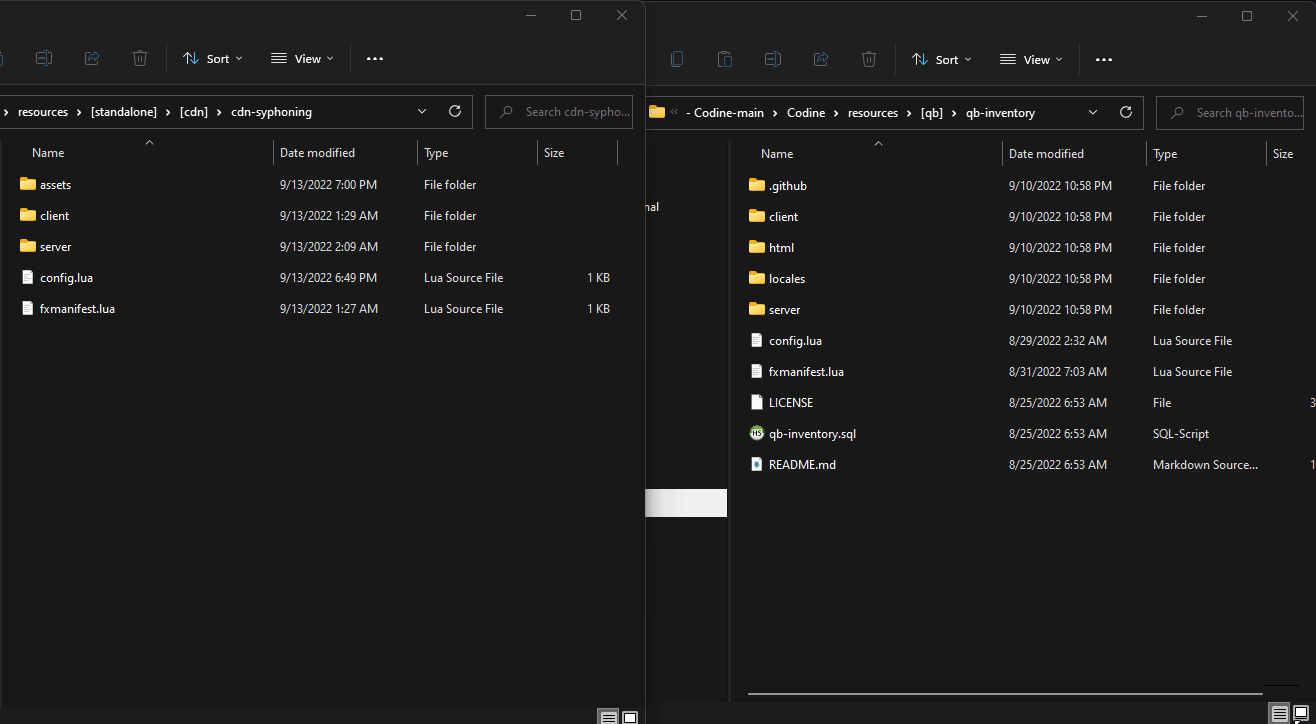This screenshot has height=724, width=1316.
Task: Open the Sort dropdown in left window
Action: click(x=213, y=59)
